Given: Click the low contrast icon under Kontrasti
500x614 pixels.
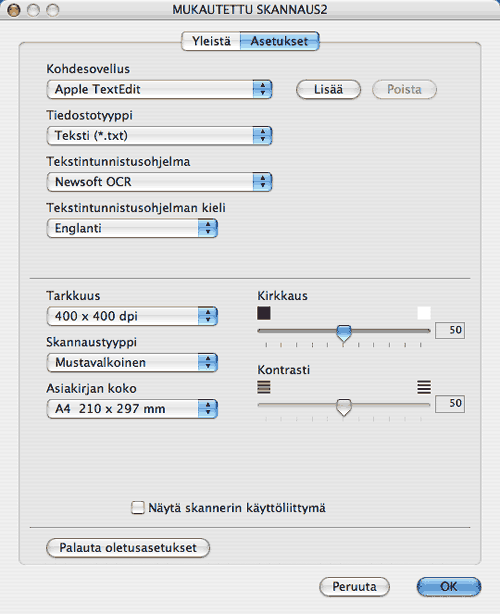Looking at the screenshot, I should [264, 387].
